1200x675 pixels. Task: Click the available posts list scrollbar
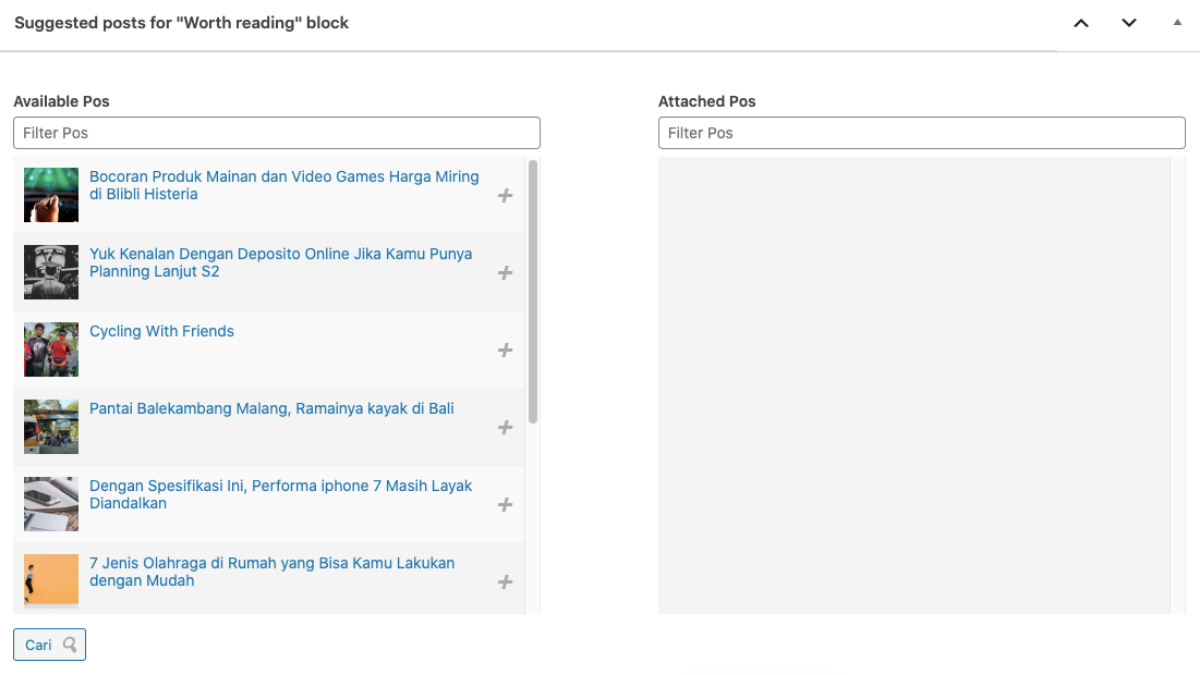coord(533,290)
